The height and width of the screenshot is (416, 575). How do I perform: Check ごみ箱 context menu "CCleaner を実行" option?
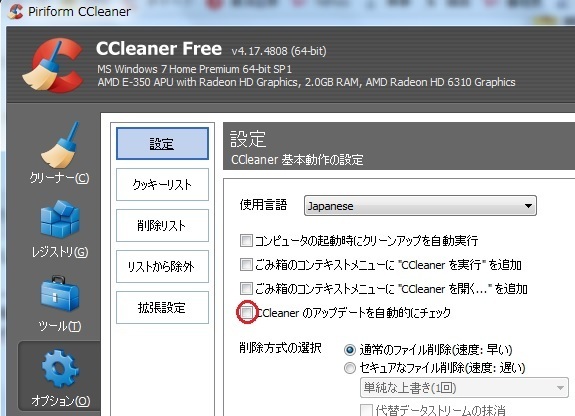pos(246,264)
